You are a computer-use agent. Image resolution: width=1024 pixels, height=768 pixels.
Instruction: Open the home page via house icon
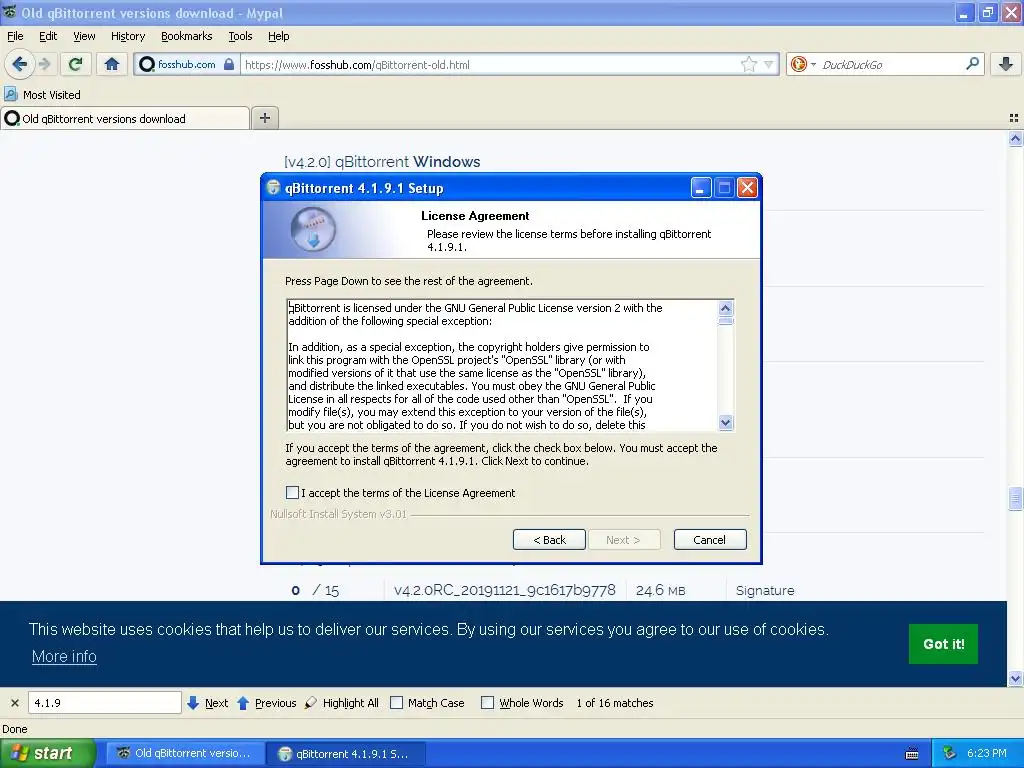click(112, 64)
